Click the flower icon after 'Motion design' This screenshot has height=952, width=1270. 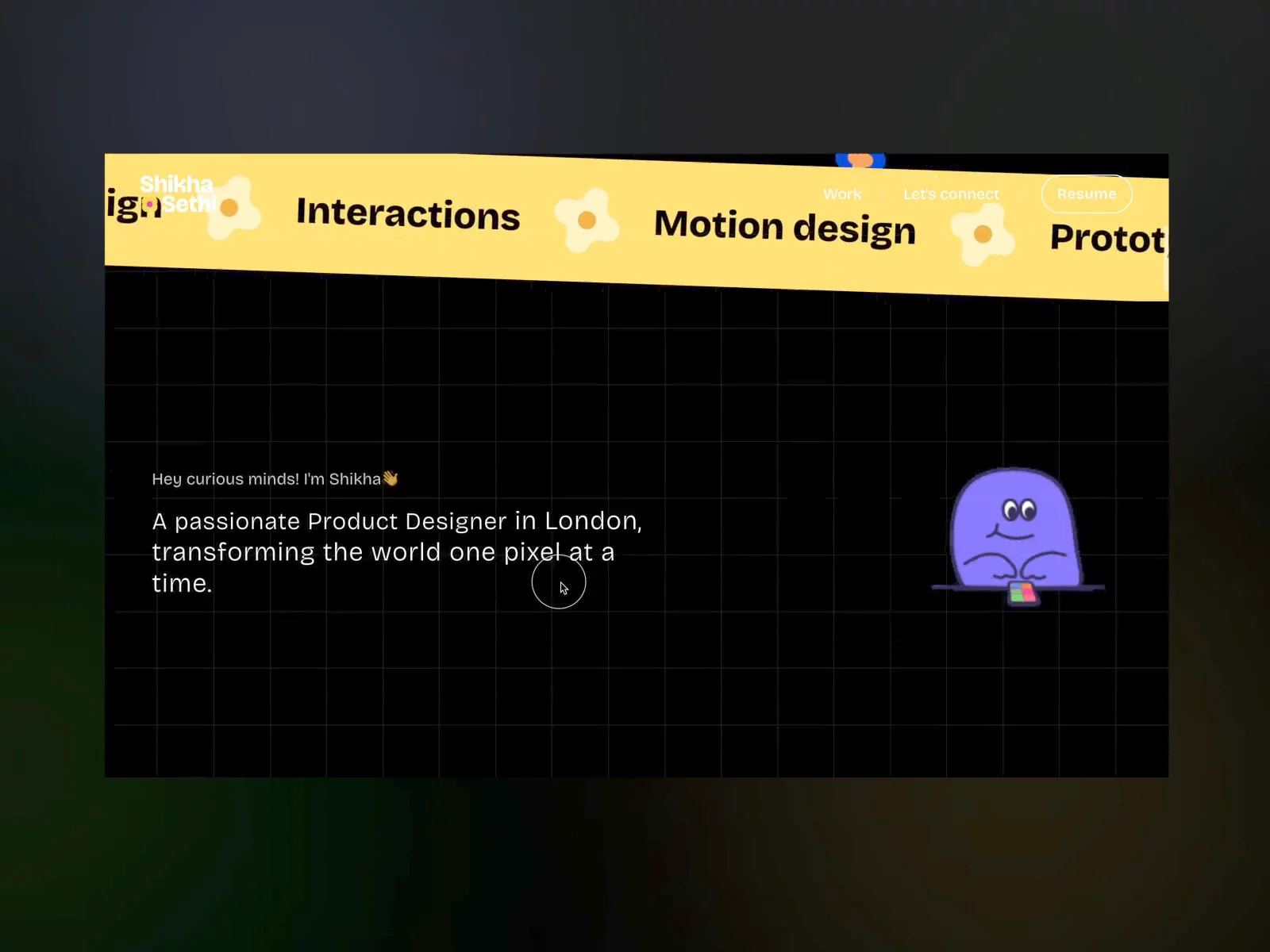tap(983, 234)
